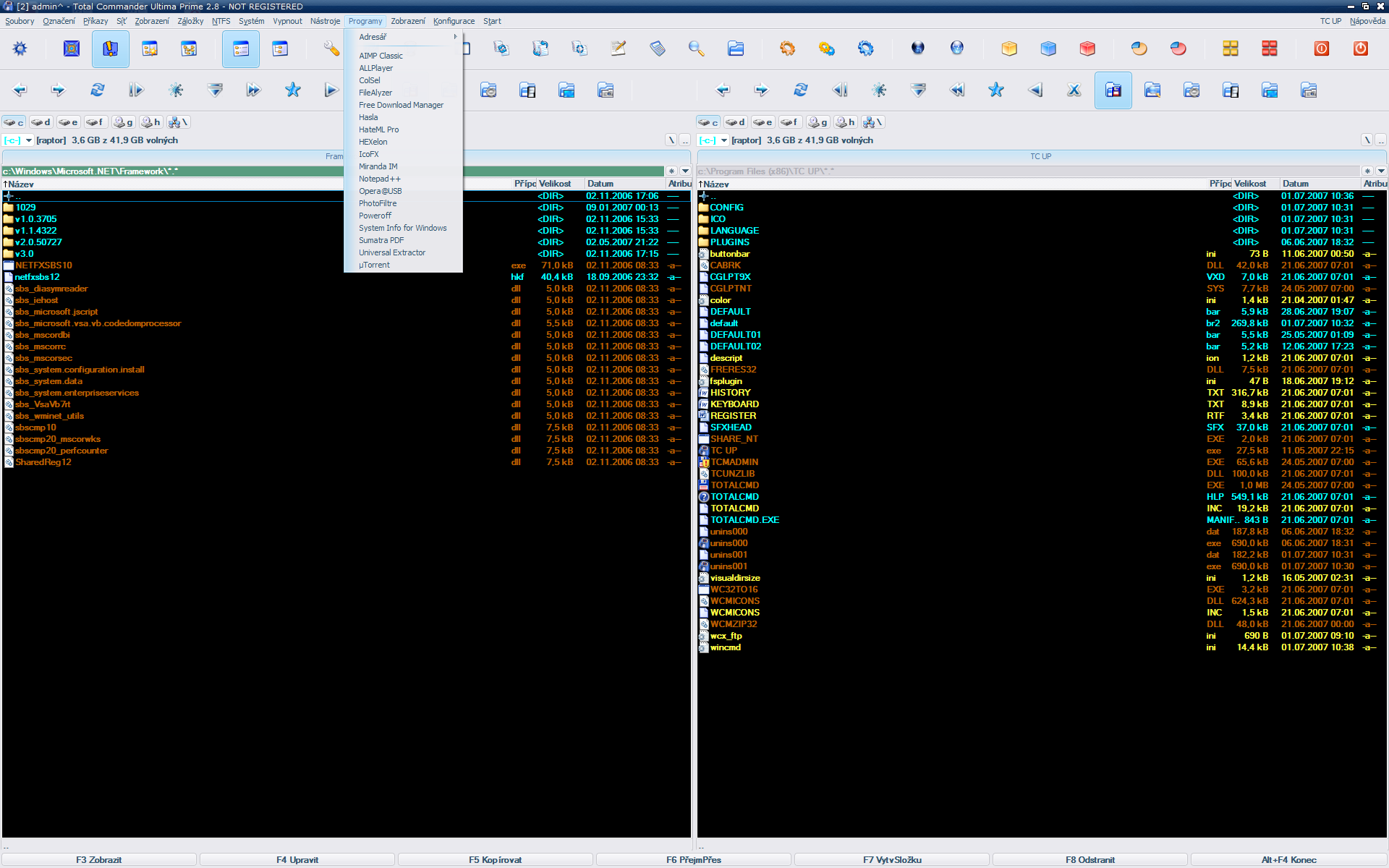The image size is (1389, 868).
Task: Sort left panel by Datum column
Action: click(x=625, y=184)
